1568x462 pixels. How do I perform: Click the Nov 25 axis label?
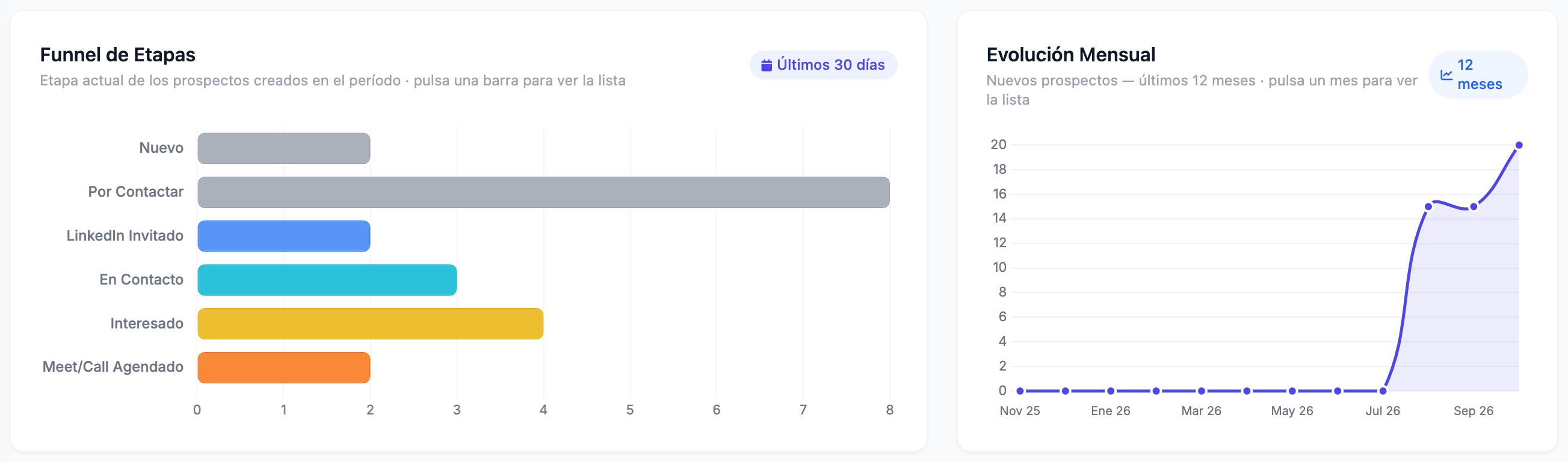pyautogui.click(x=1020, y=411)
